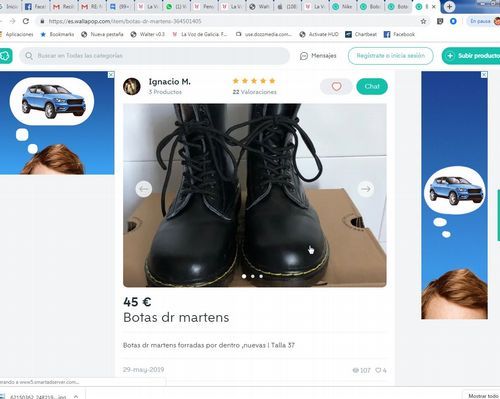Open the downloaded jpg file in downloads bar

click(x=37, y=396)
